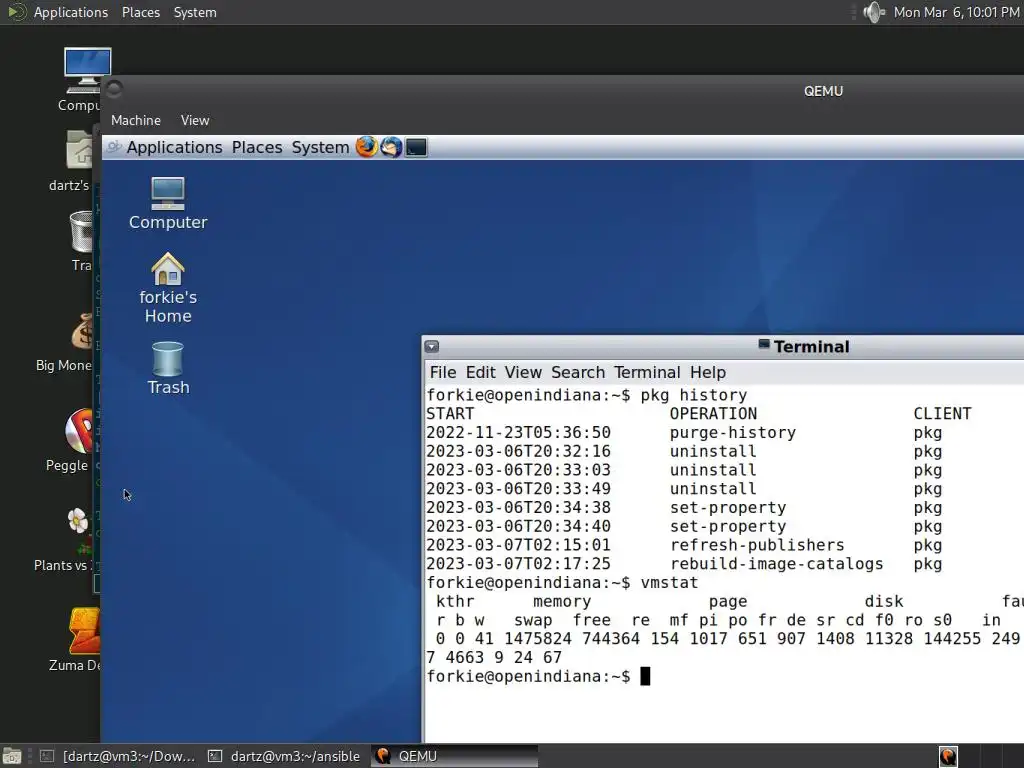Open the host Places menu

pos(140,12)
